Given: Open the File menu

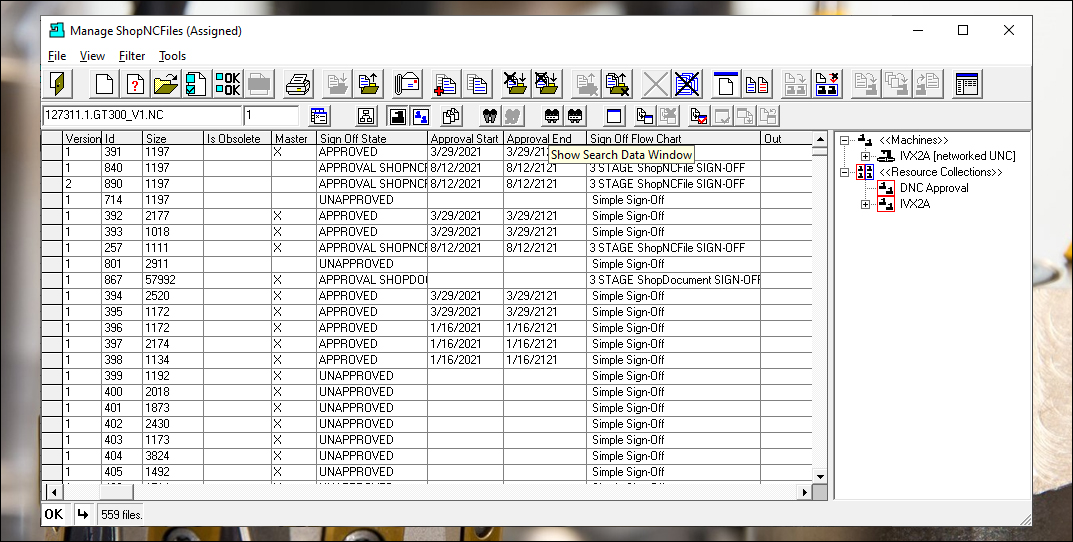Looking at the screenshot, I should pos(57,56).
